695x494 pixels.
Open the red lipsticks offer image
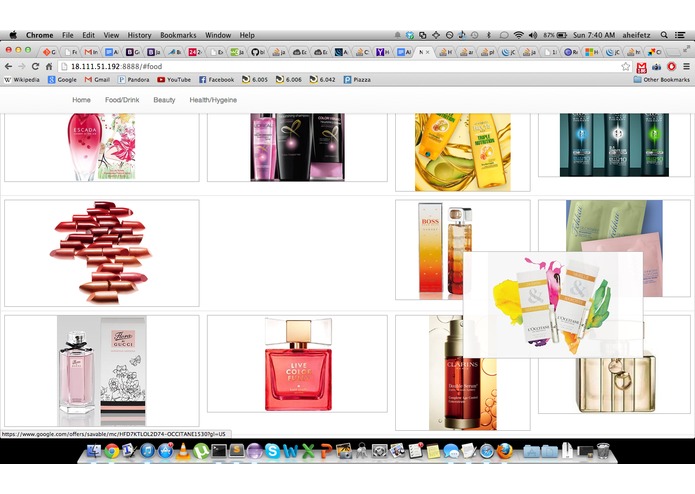(102, 253)
